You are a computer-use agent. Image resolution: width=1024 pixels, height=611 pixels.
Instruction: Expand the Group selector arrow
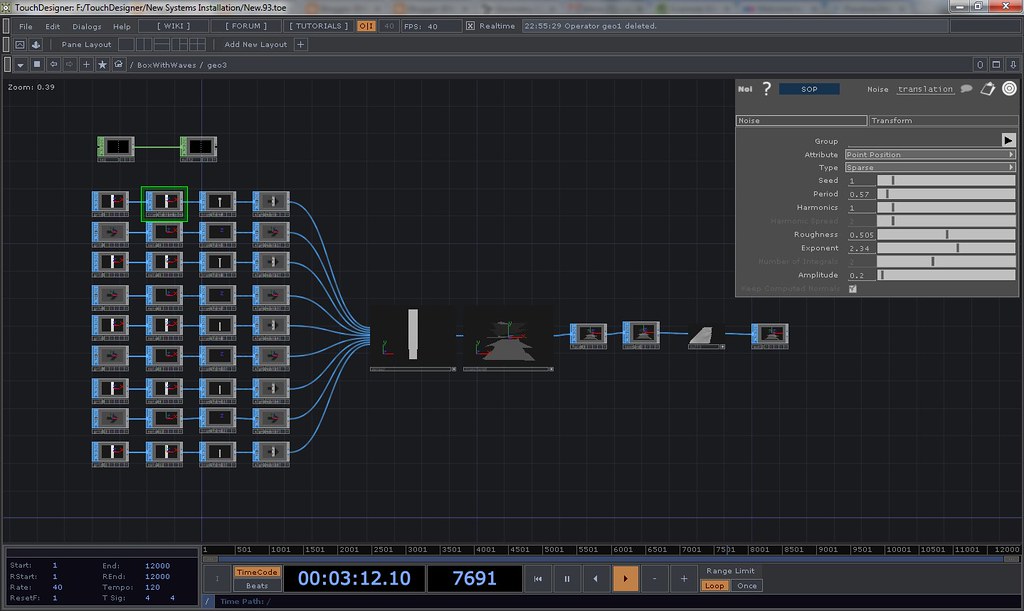(1008, 141)
